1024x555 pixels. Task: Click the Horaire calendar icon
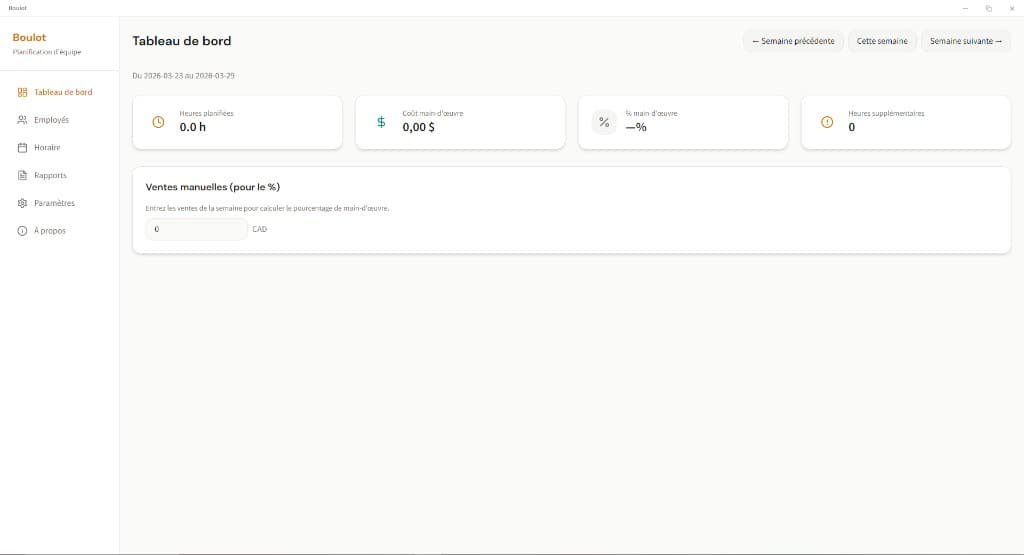pos(22,148)
